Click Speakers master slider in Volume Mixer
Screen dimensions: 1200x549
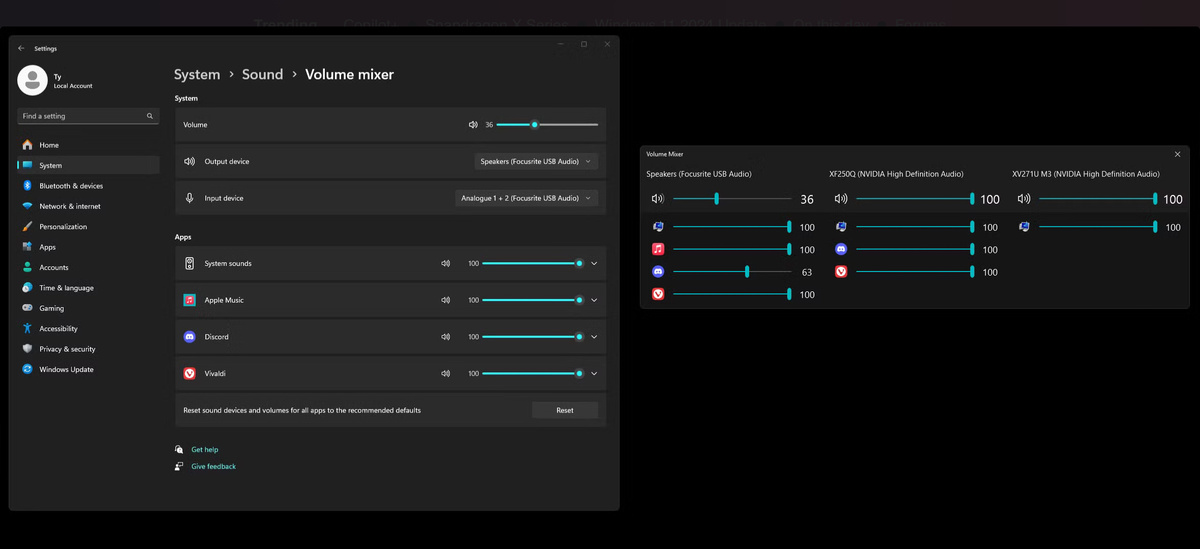pyautogui.click(x=732, y=199)
